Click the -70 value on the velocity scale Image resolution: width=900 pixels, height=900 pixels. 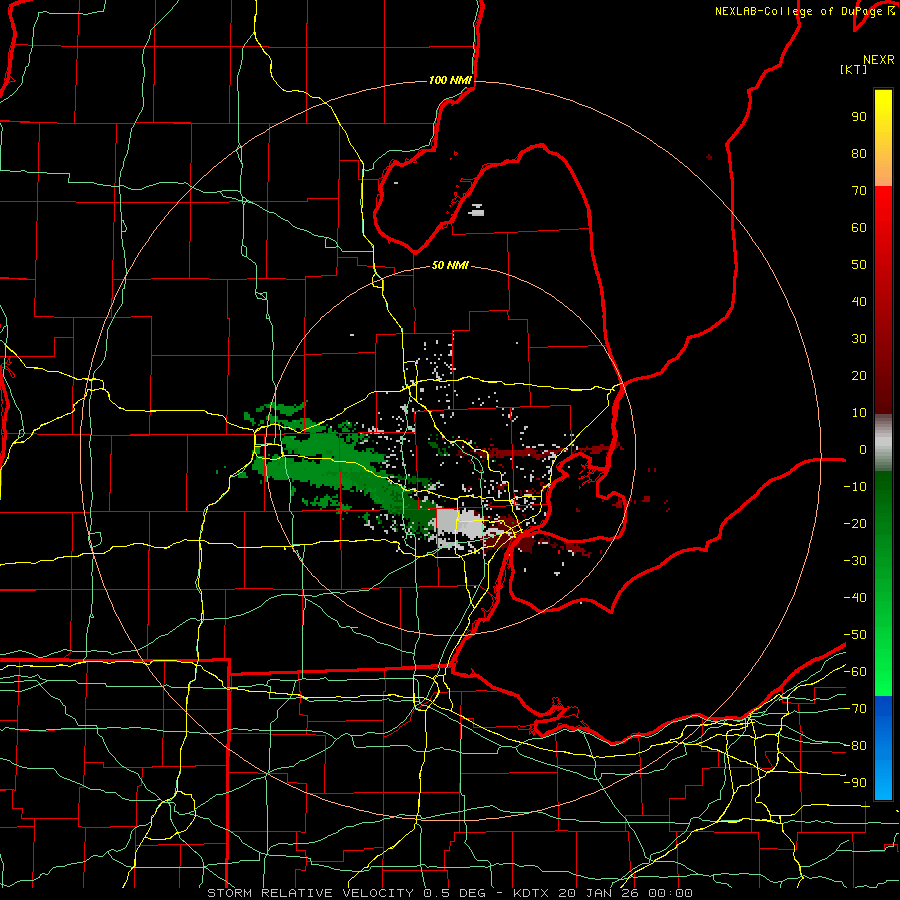click(855, 709)
